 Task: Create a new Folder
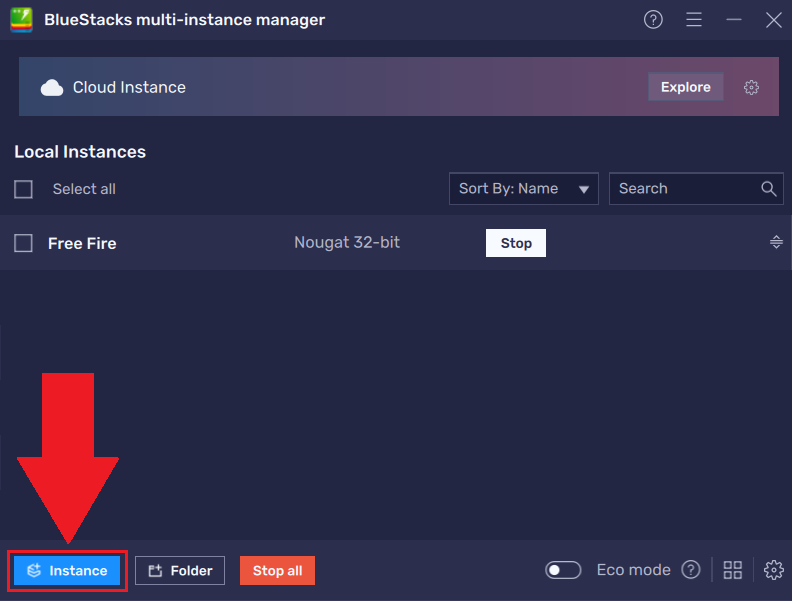tap(180, 571)
